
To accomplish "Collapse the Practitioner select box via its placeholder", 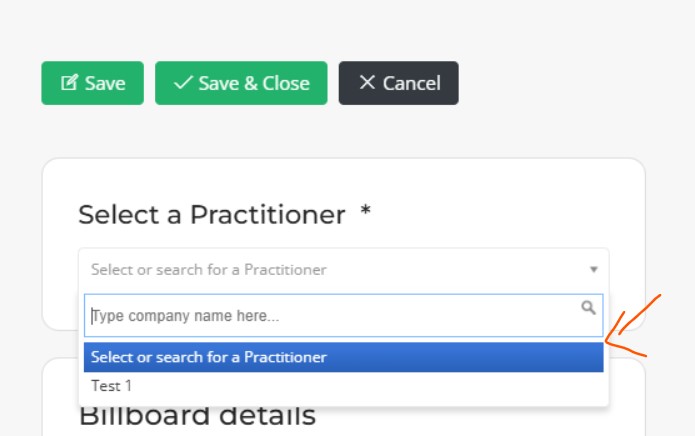I will coord(209,269).
